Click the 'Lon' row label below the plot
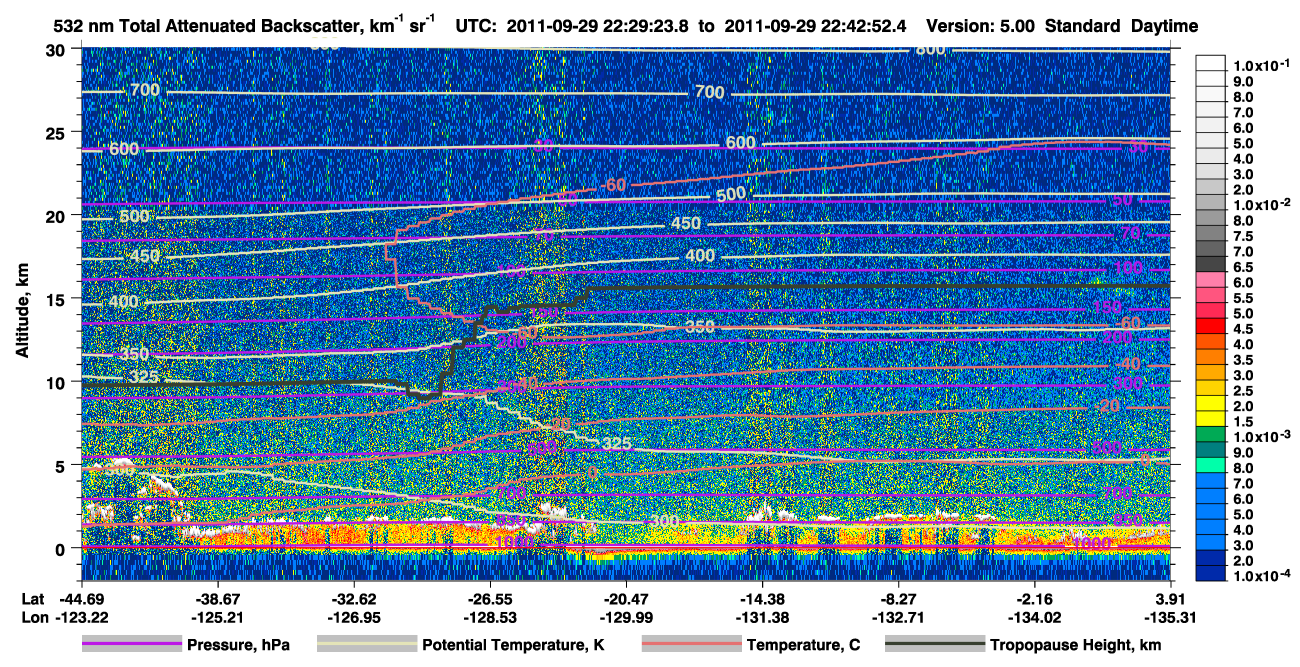This screenshot has height=667, width=1300. pos(33,616)
